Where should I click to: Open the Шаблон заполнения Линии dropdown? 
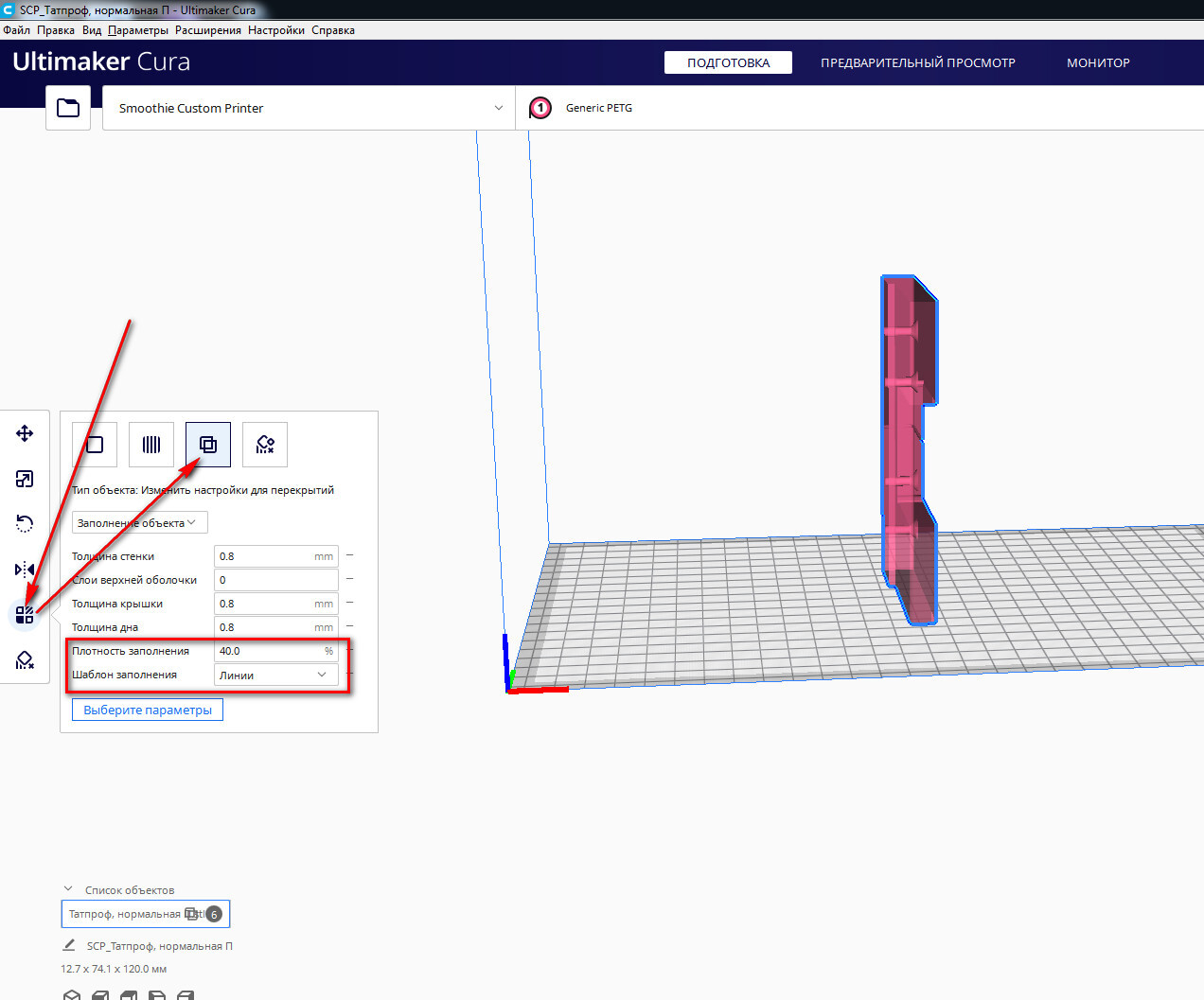[x=275, y=675]
